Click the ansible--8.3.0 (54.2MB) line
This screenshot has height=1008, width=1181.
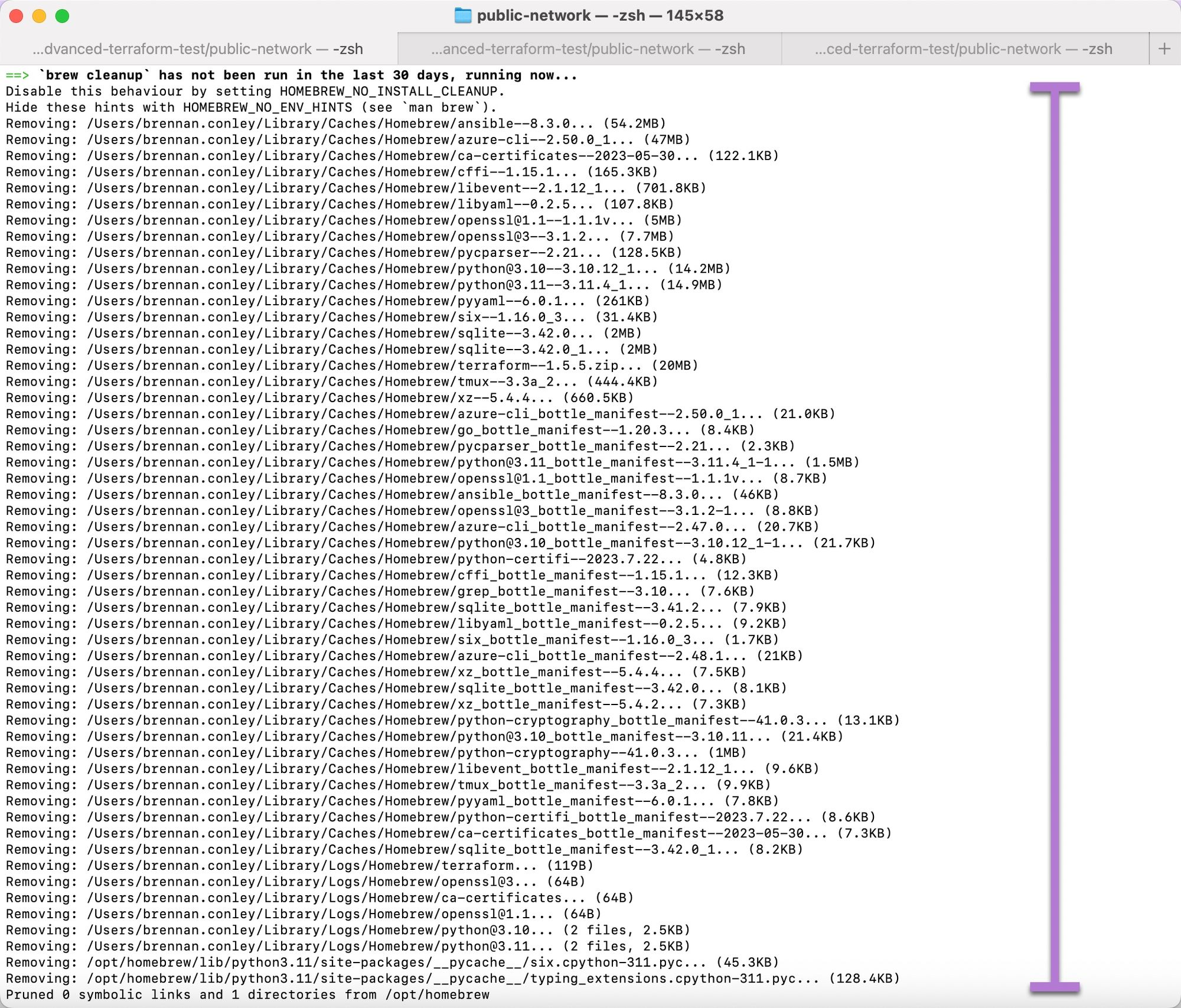tap(335, 124)
